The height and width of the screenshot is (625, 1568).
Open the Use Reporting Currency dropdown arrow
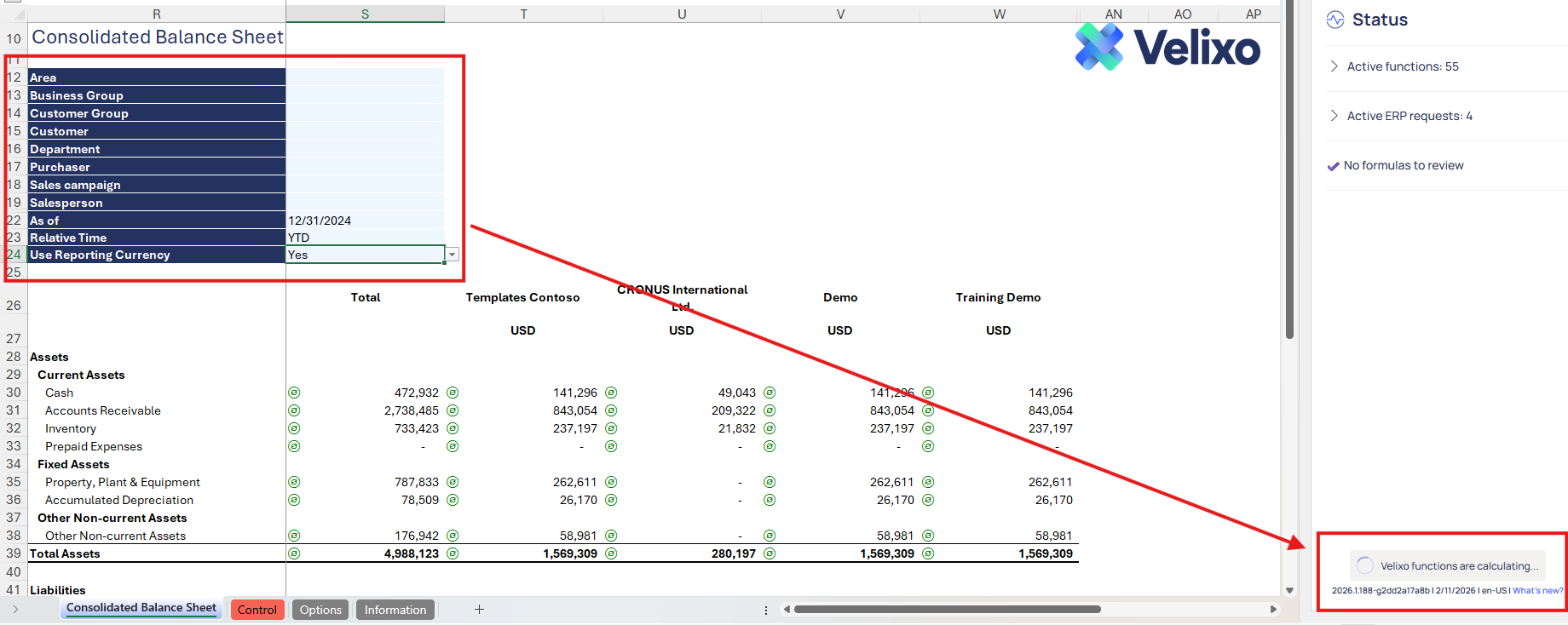click(x=453, y=255)
